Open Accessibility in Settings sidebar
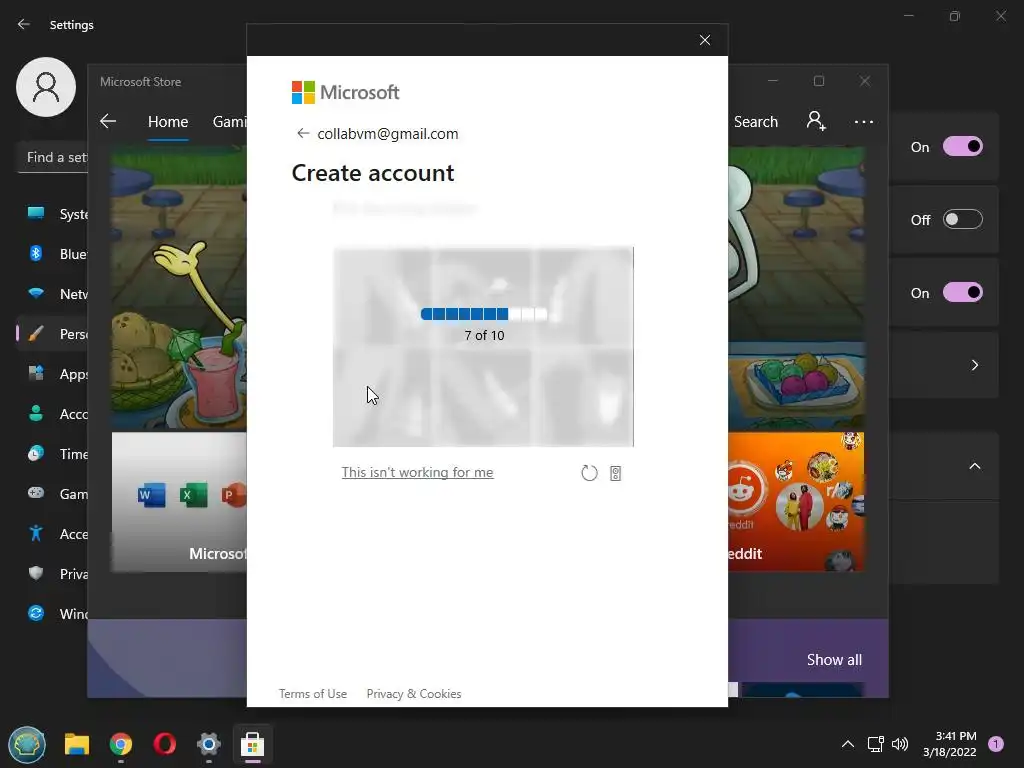The height and width of the screenshot is (768, 1024). (52, 534)
